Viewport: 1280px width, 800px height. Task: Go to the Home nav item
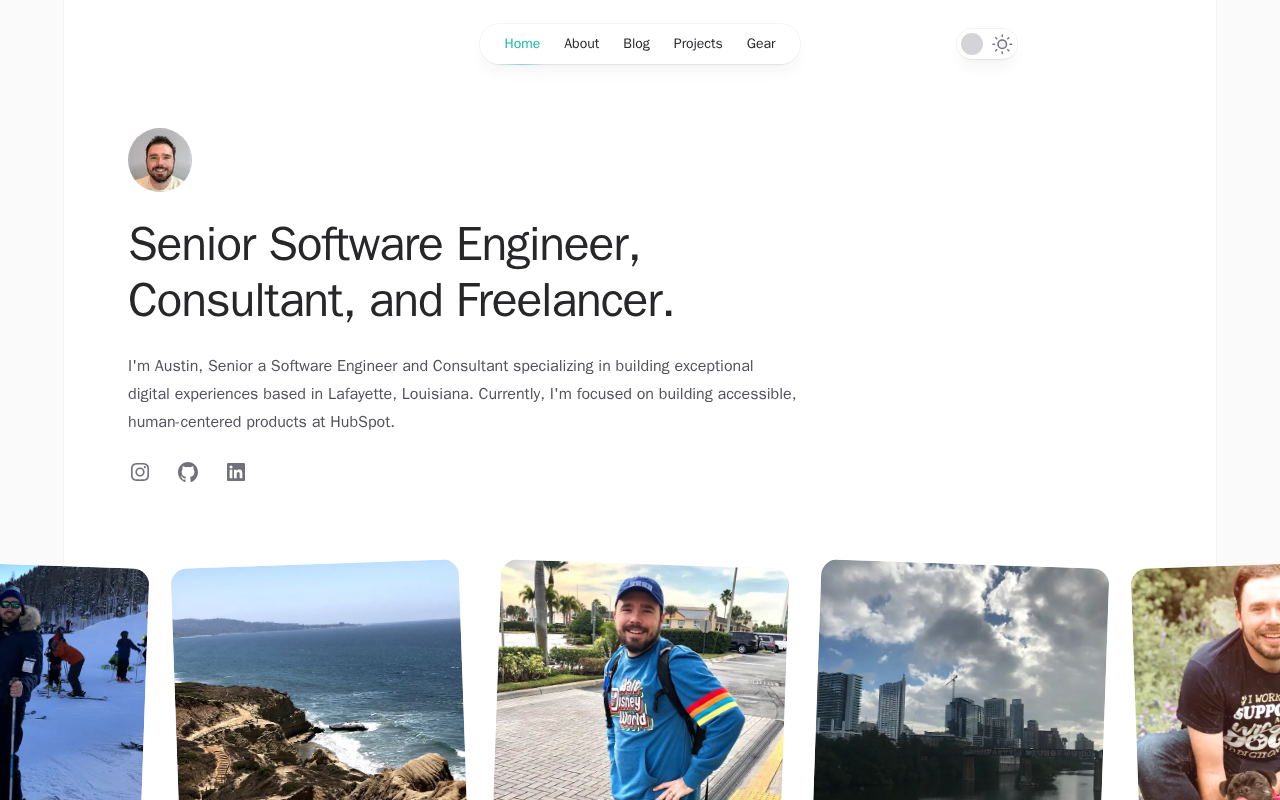click(x=522, y=44)
